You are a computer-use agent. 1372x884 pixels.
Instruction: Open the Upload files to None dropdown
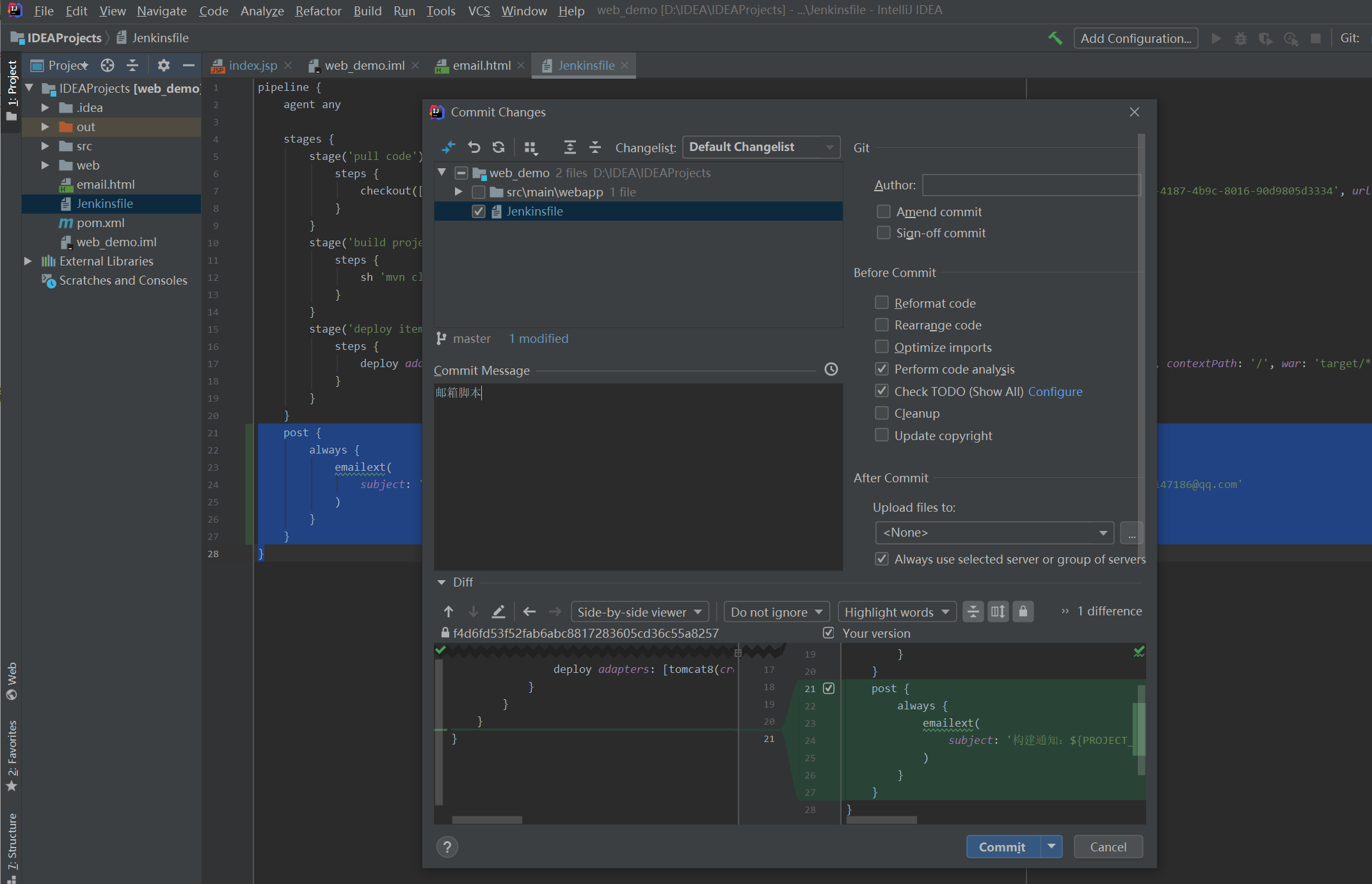pyautogui.click(x=994, y=532)
